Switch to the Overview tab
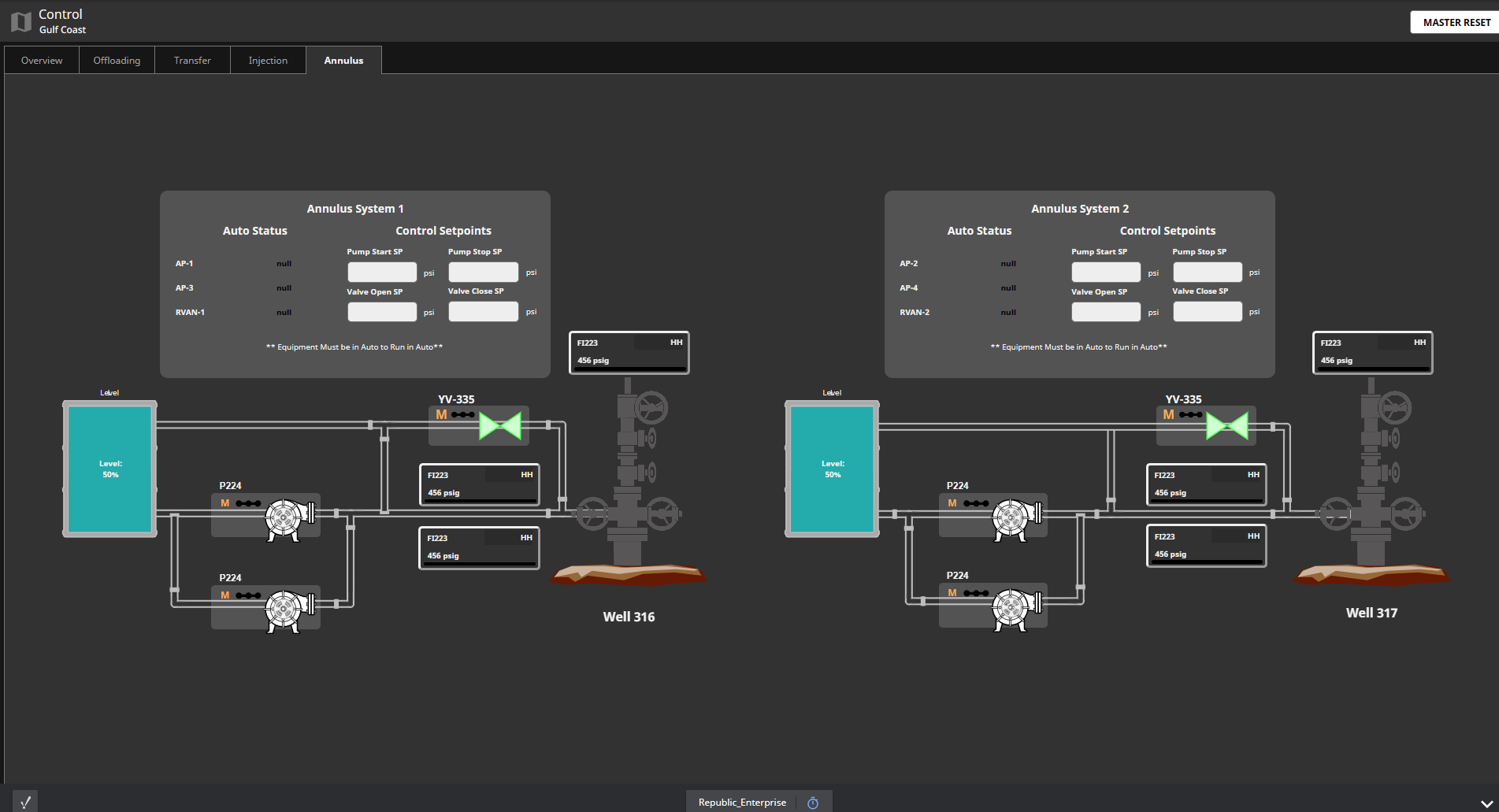 42,61
